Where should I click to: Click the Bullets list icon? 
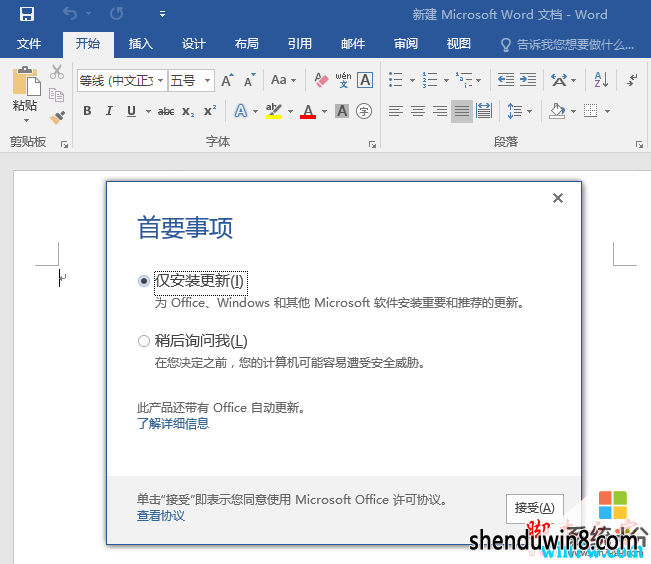(x=396, y=80)
